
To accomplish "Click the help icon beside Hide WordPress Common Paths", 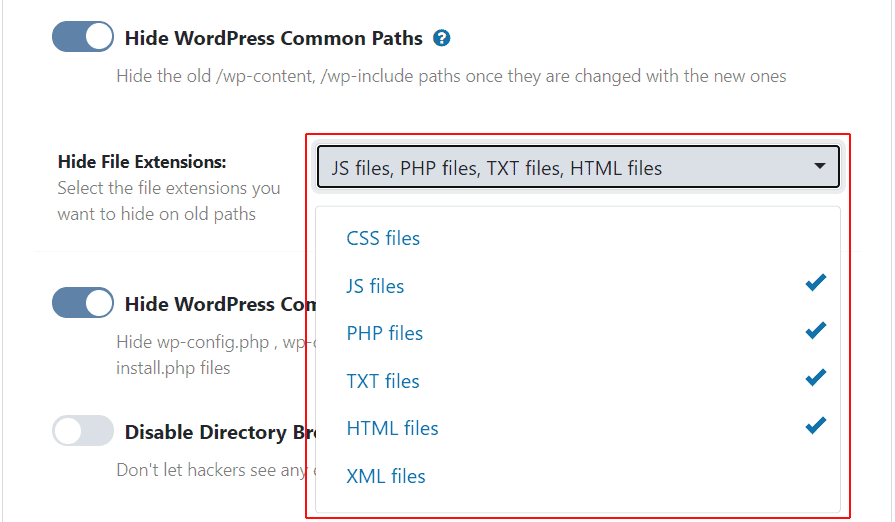I will tap(442, 39).
